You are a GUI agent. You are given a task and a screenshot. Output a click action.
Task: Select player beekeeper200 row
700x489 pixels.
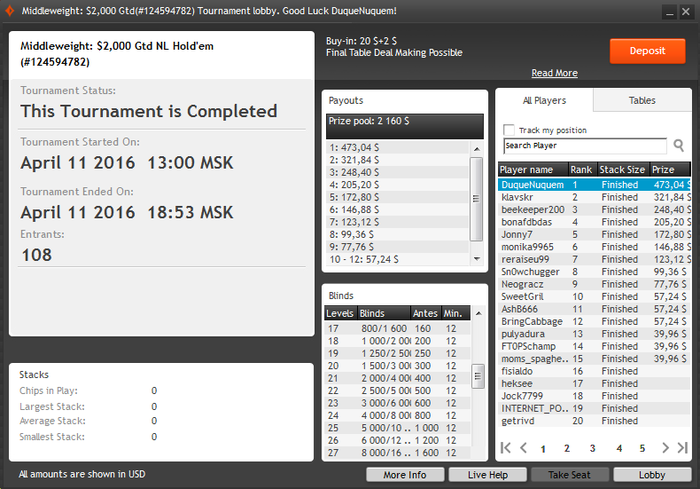click(x=594, y=210)
